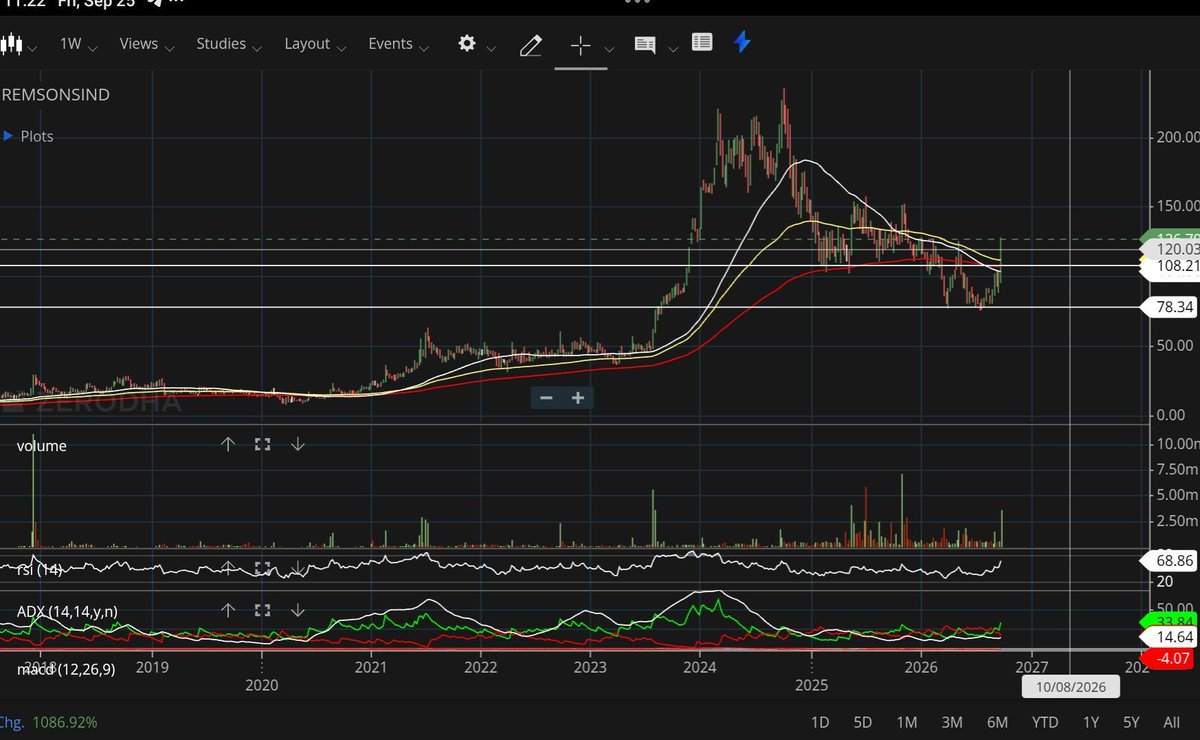The image size is (1200, 740).
Task: Click the 78.34 price level tag
Action: [x=1170, y=307]
